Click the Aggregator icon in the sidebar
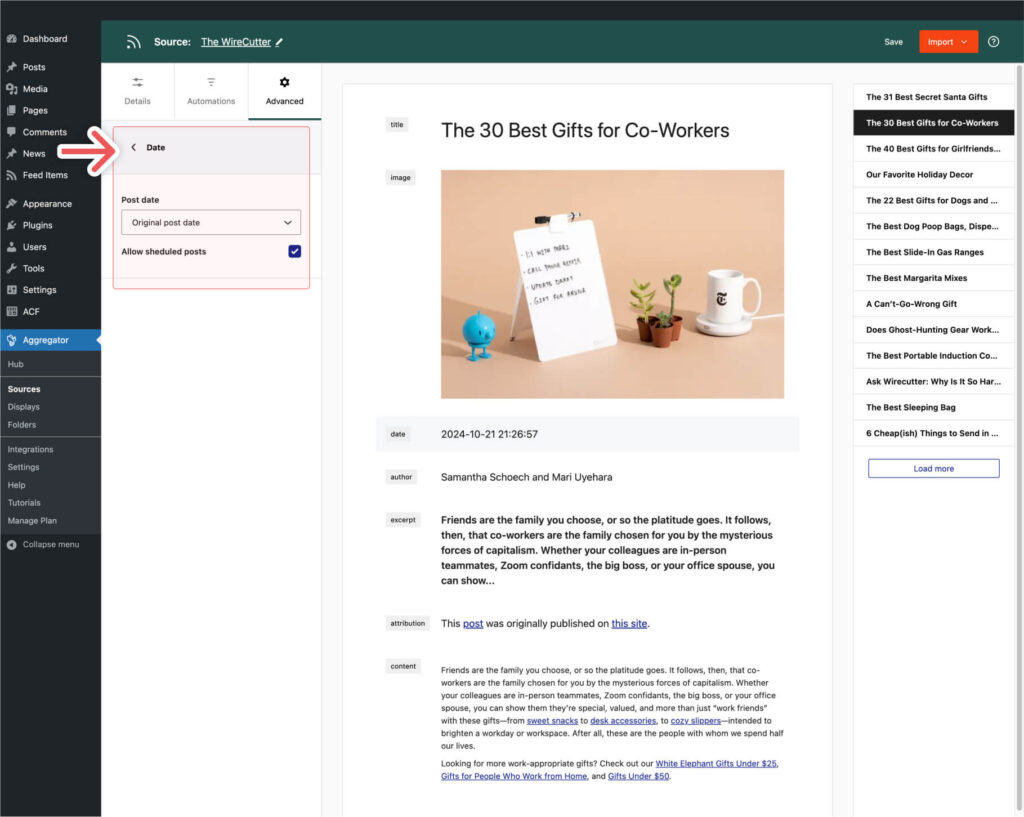The width and height of the screenshot is (1024, 817). [x=12, y=340]
